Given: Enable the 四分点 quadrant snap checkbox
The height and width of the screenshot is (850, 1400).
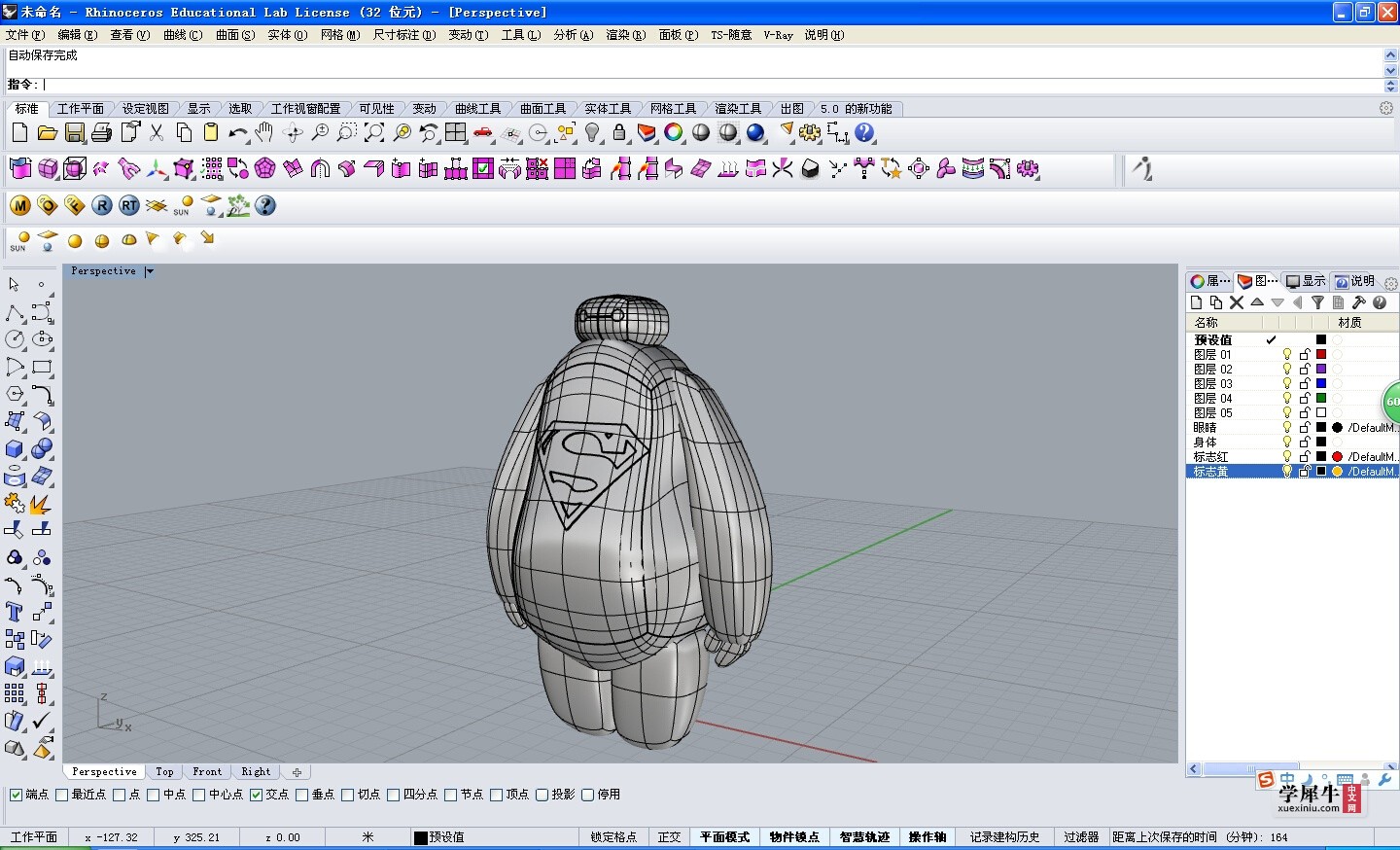Looking at the screenshot, I should 394,795.
